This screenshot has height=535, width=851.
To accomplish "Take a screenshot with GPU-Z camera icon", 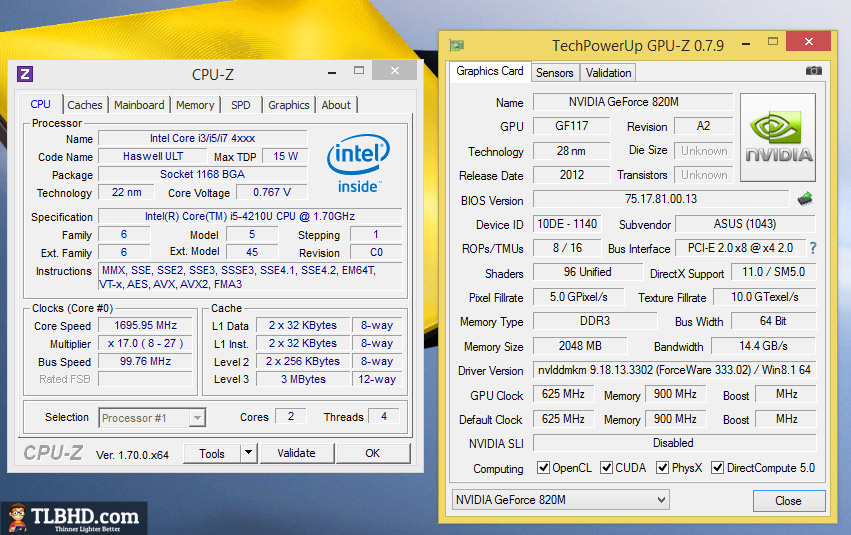I will (813, 71).
